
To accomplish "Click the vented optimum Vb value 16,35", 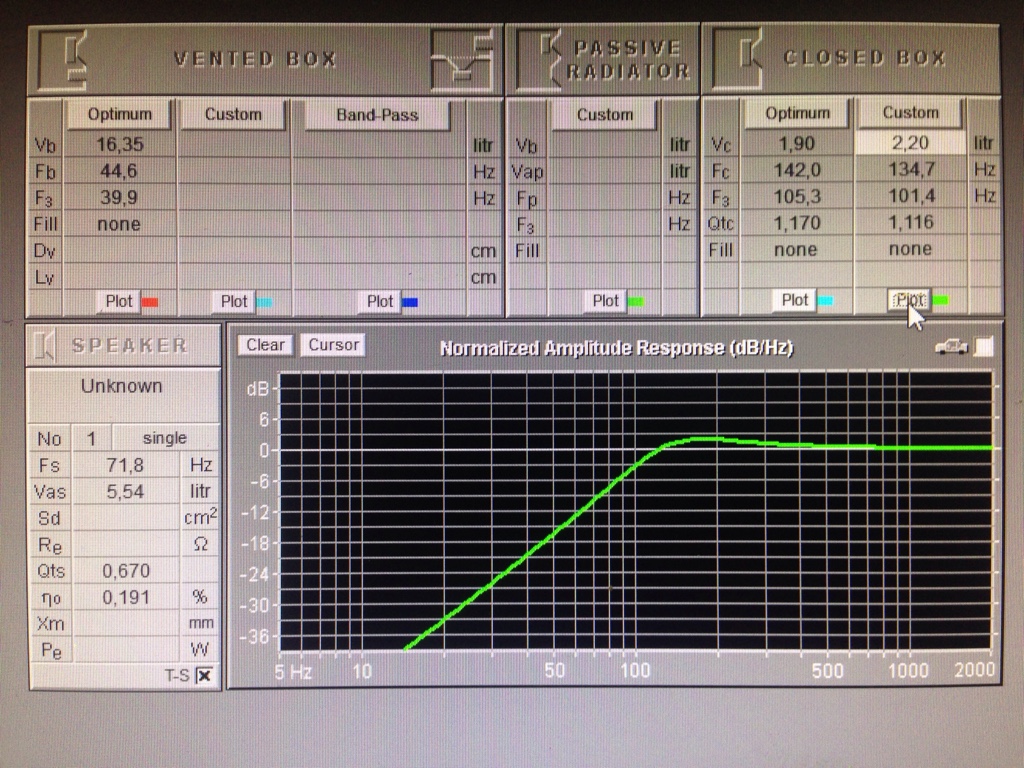I will (120, 144).
